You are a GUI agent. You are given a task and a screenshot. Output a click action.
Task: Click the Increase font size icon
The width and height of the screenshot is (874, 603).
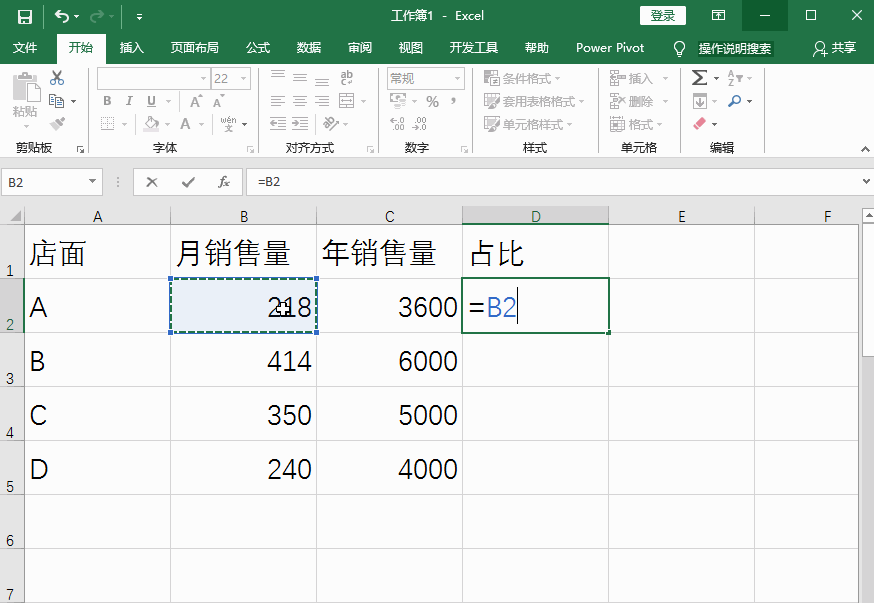point(196,101)
